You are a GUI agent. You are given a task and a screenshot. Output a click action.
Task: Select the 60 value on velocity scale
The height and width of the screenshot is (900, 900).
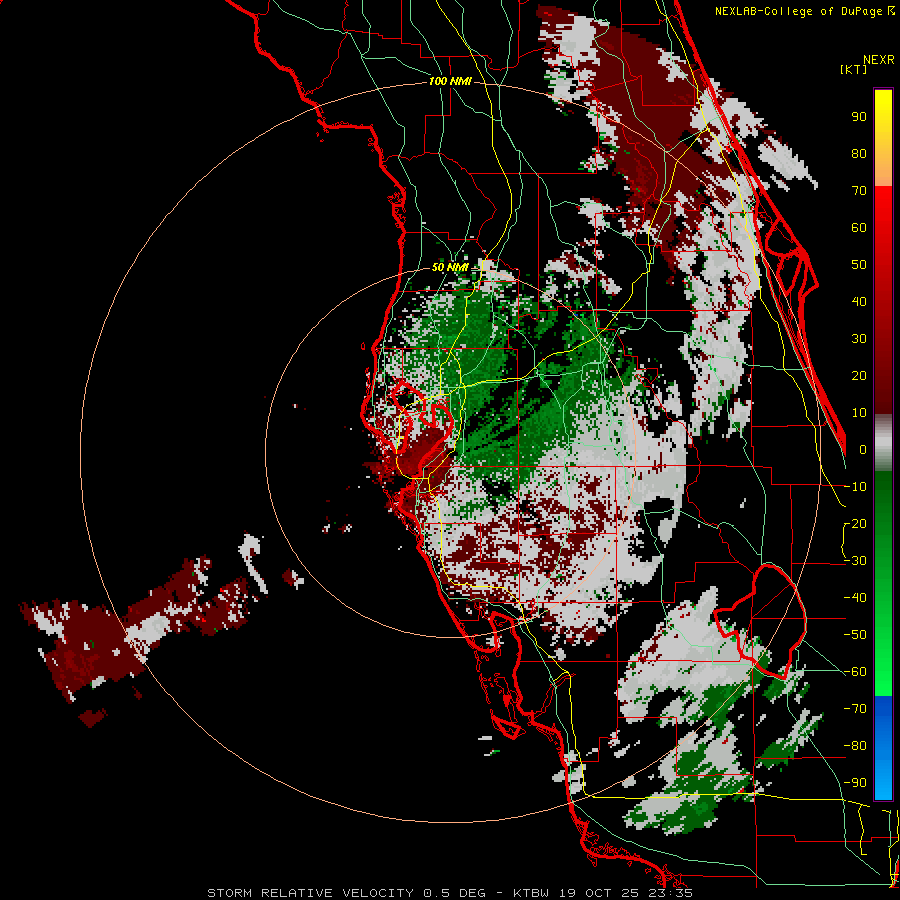pos(859,227)
